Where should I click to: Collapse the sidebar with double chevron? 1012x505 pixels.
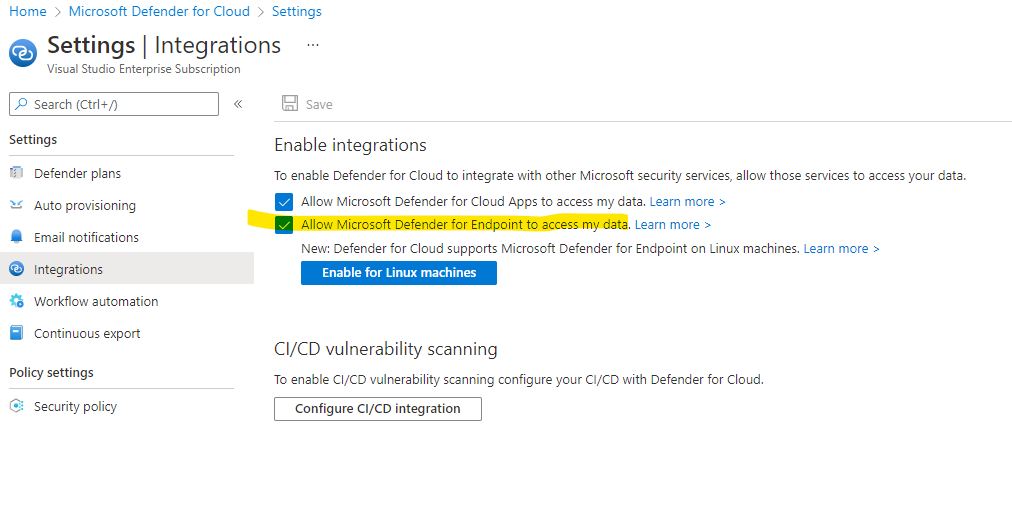click(x=238, y=104)
